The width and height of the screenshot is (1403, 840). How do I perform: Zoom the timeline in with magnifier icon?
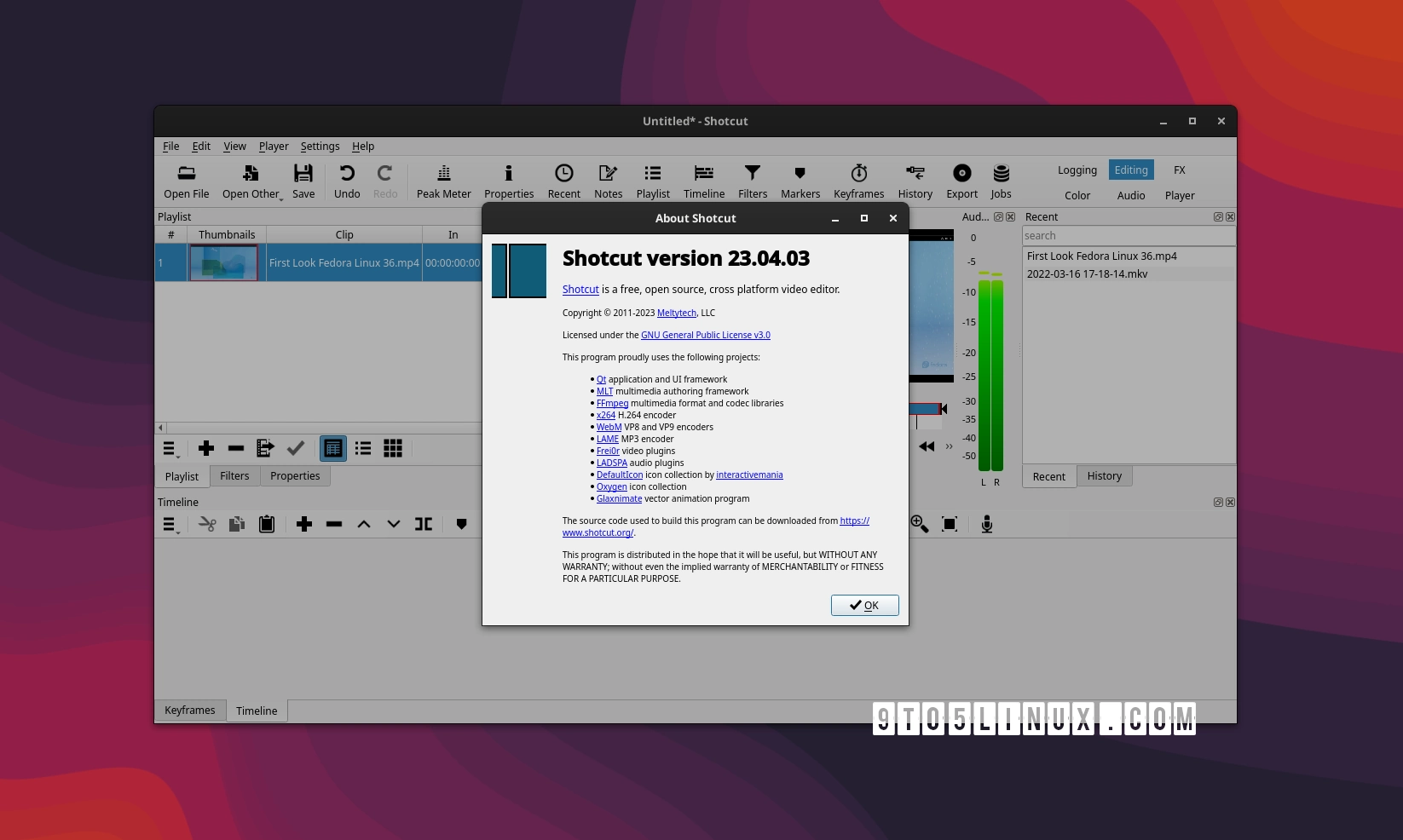(919, 524)
